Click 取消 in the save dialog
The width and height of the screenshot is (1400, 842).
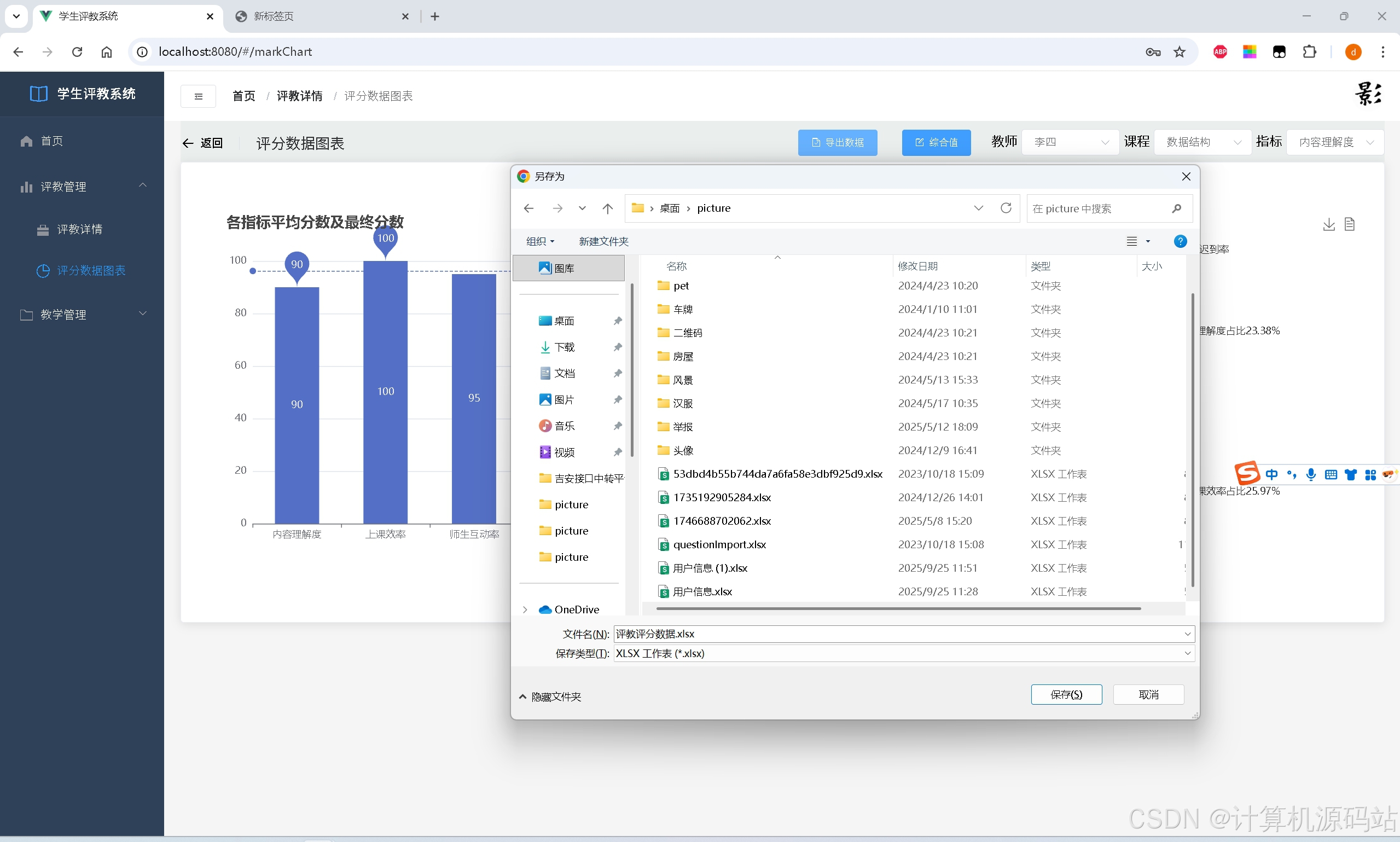1148,694
